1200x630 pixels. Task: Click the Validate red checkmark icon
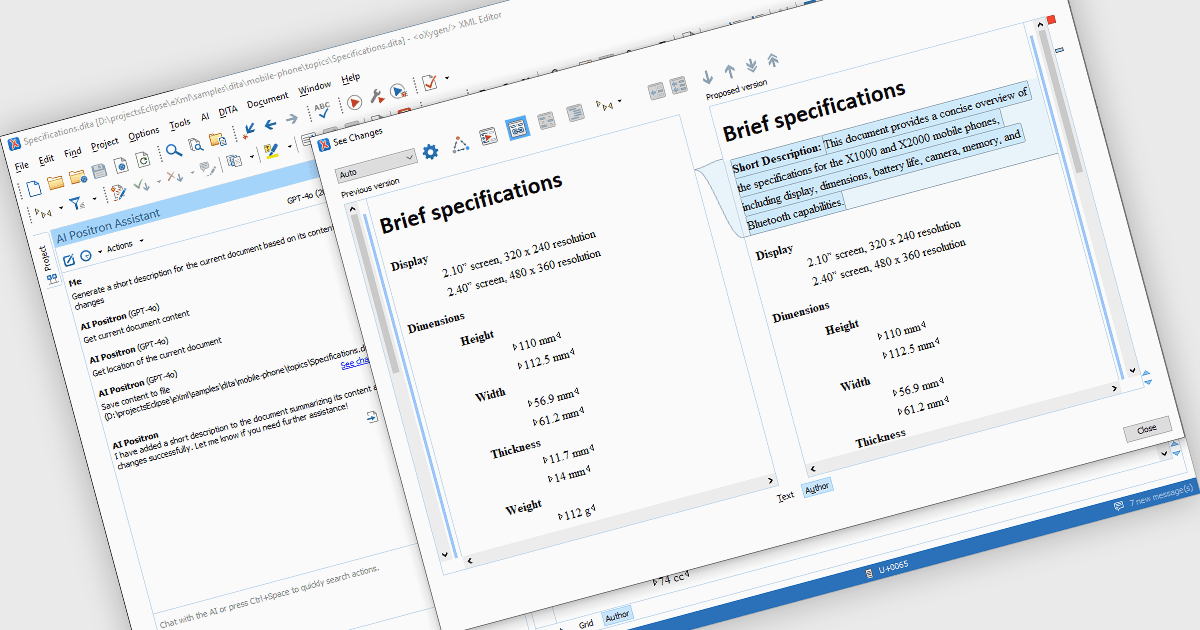coord(429,83)
